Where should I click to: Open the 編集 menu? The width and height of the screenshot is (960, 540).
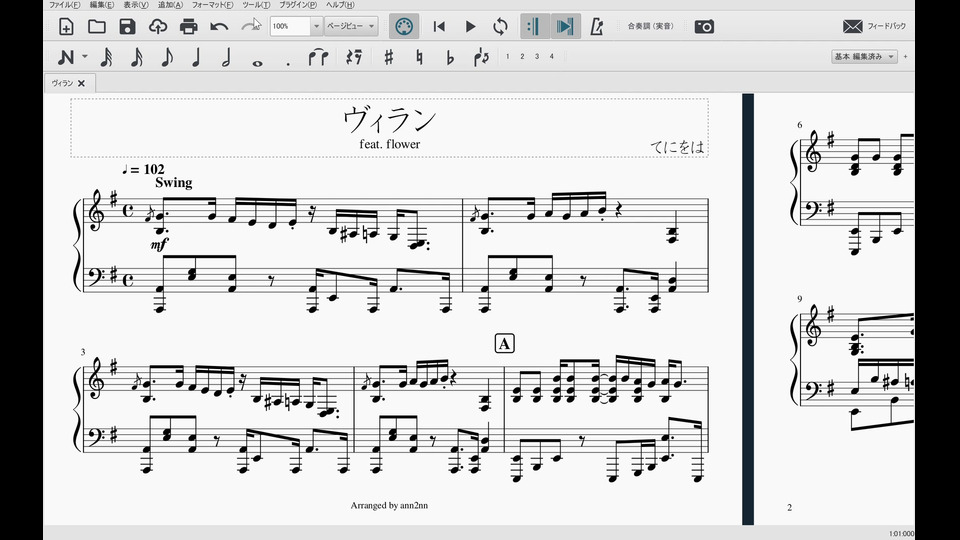(x=102, y=5)
